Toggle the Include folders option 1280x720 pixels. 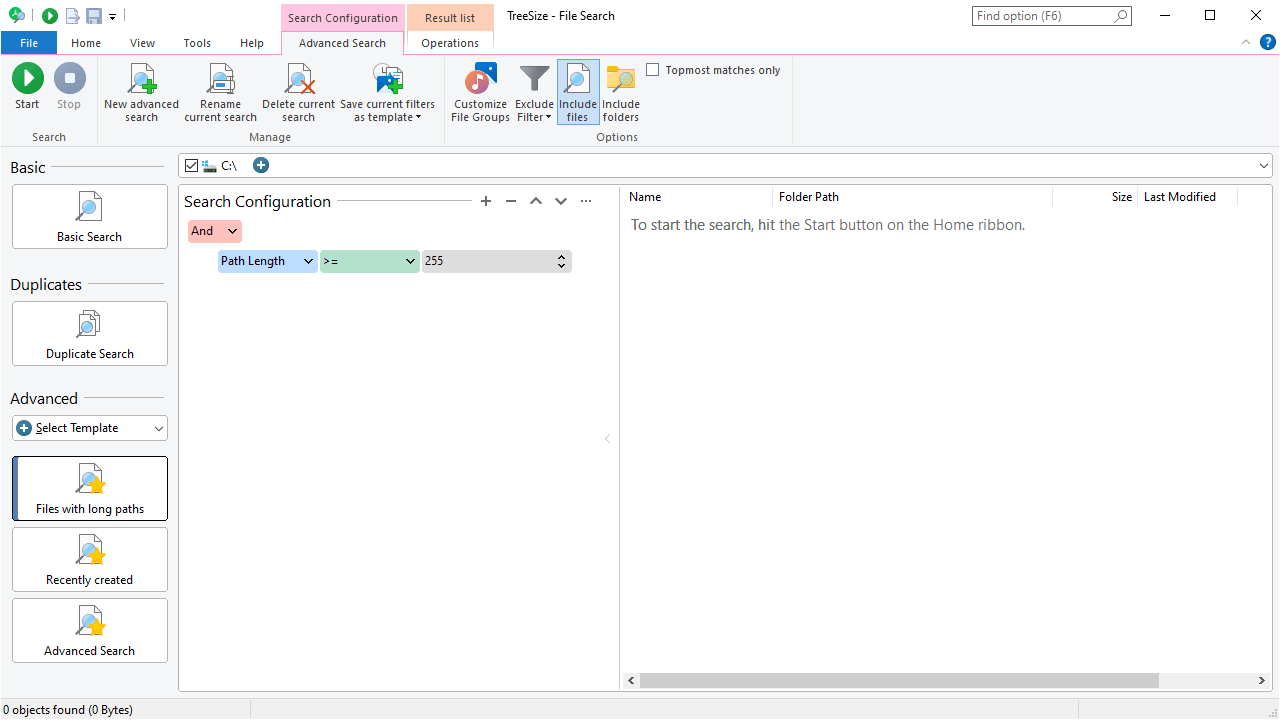[620, 80]
